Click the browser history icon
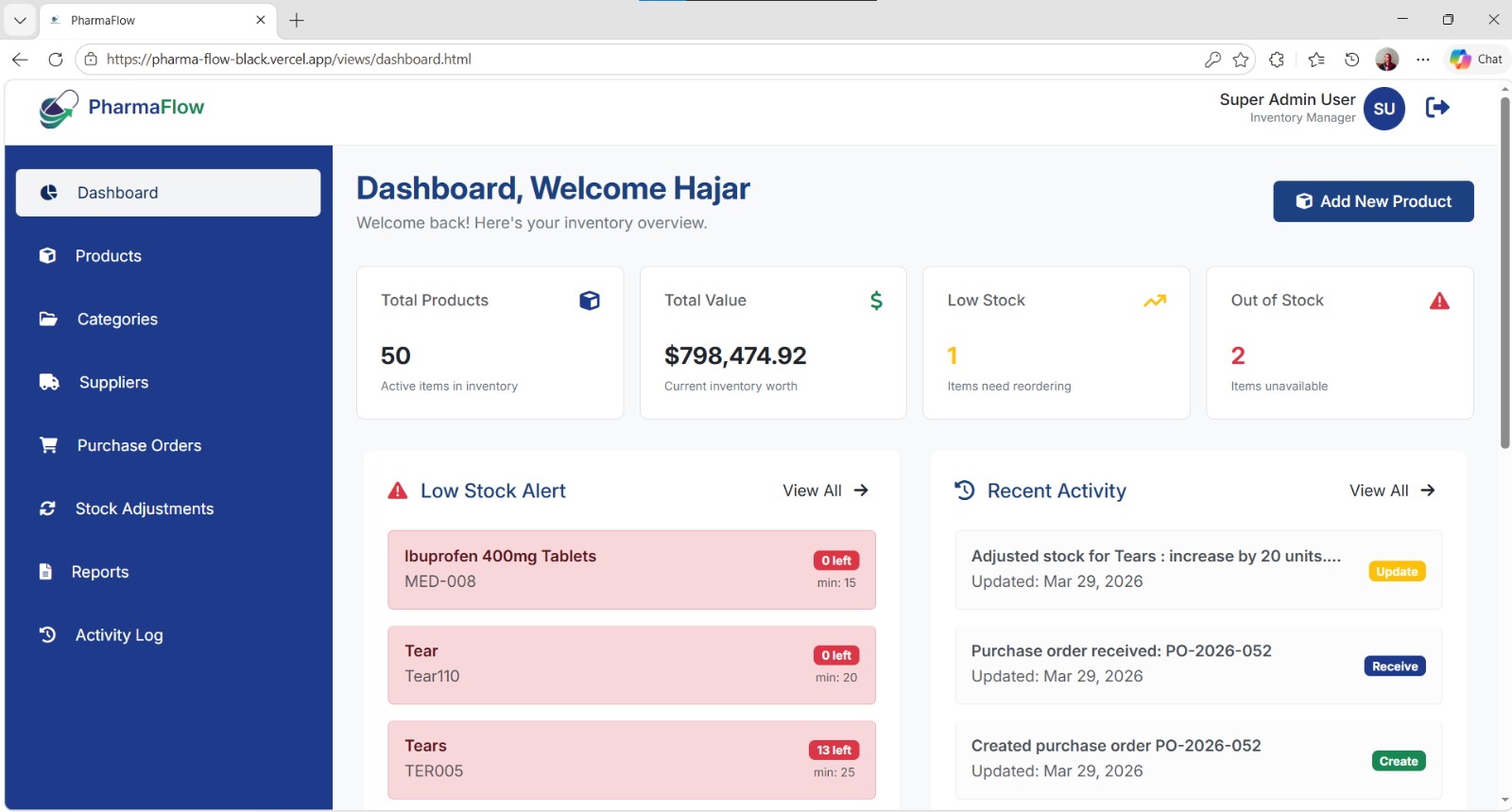 1352,60
